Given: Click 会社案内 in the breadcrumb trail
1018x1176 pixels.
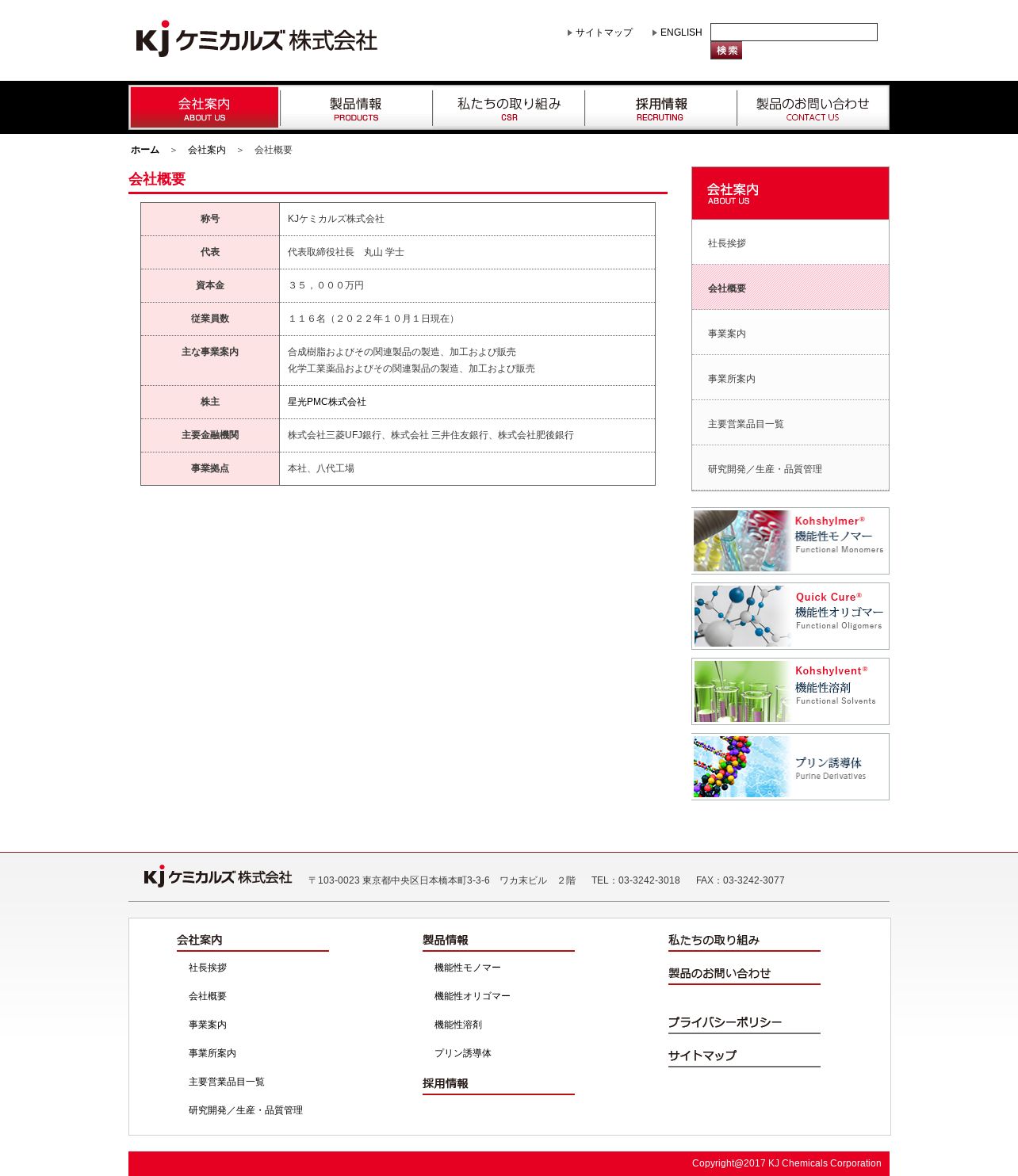Looking at the screenshot, I should click(207, 150).
